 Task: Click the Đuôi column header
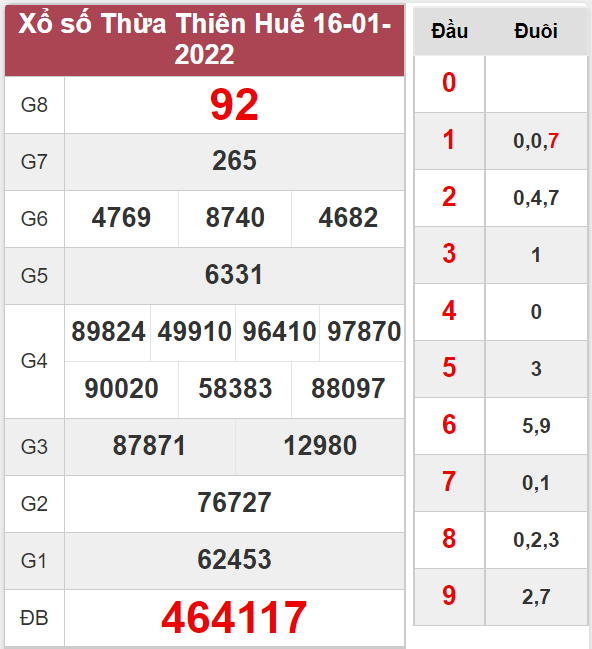click(x=536, y=31)
